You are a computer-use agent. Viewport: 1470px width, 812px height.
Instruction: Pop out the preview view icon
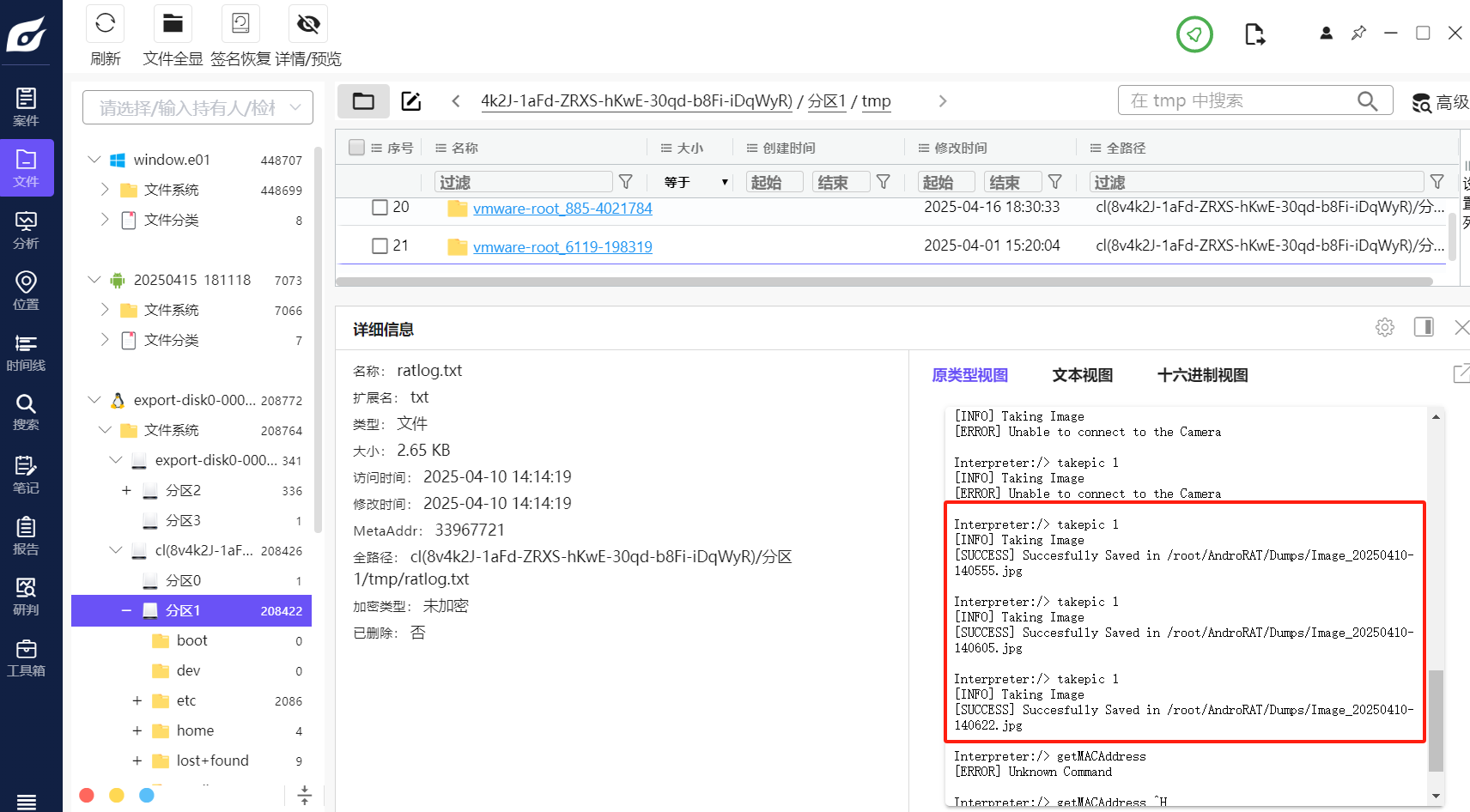point(1461,373)
